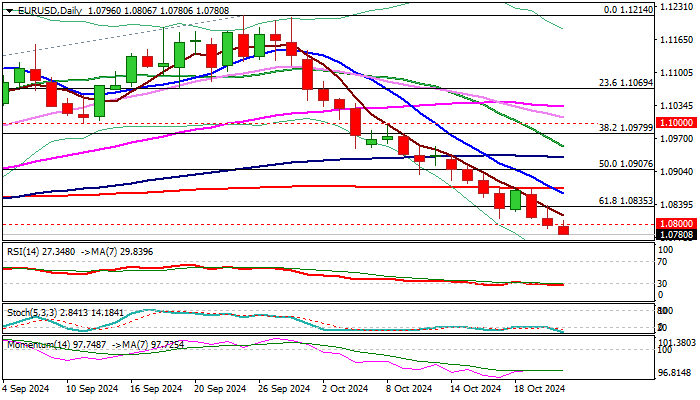Click 1.08395 on the price axis
The image size is (700, 400).
coord(676,204)
